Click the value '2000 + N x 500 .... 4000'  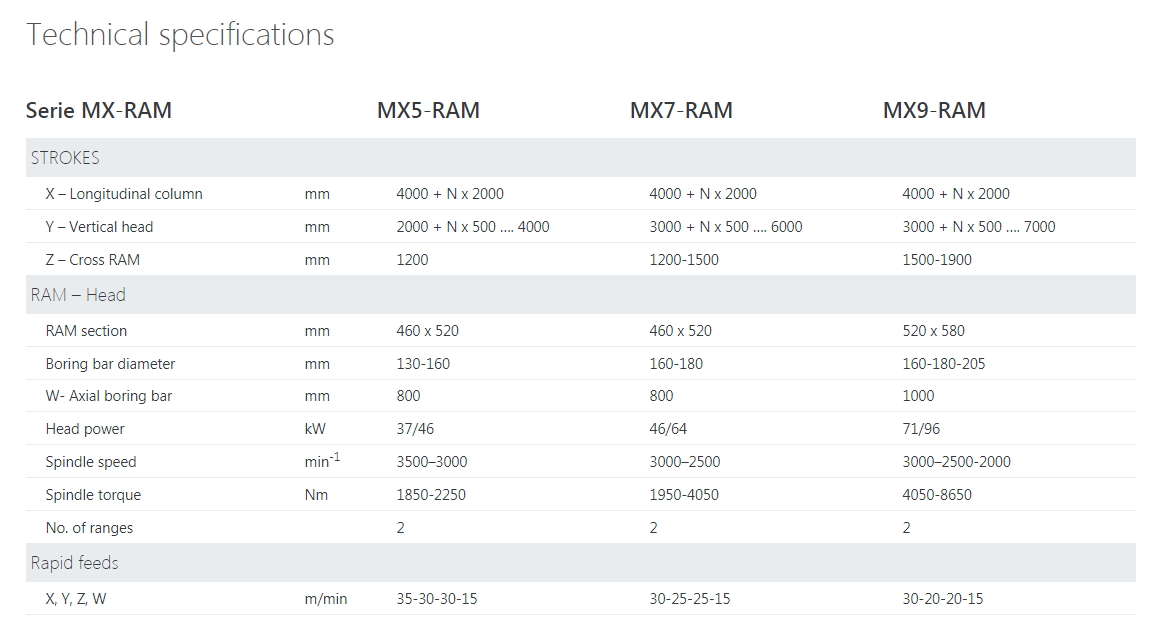[x=473, y=227]
